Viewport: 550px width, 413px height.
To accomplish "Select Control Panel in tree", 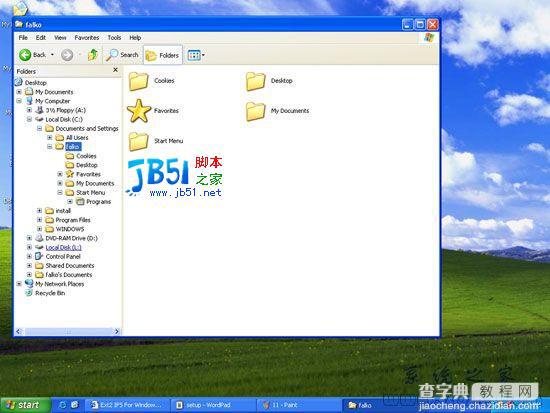I will click(63, 257).
